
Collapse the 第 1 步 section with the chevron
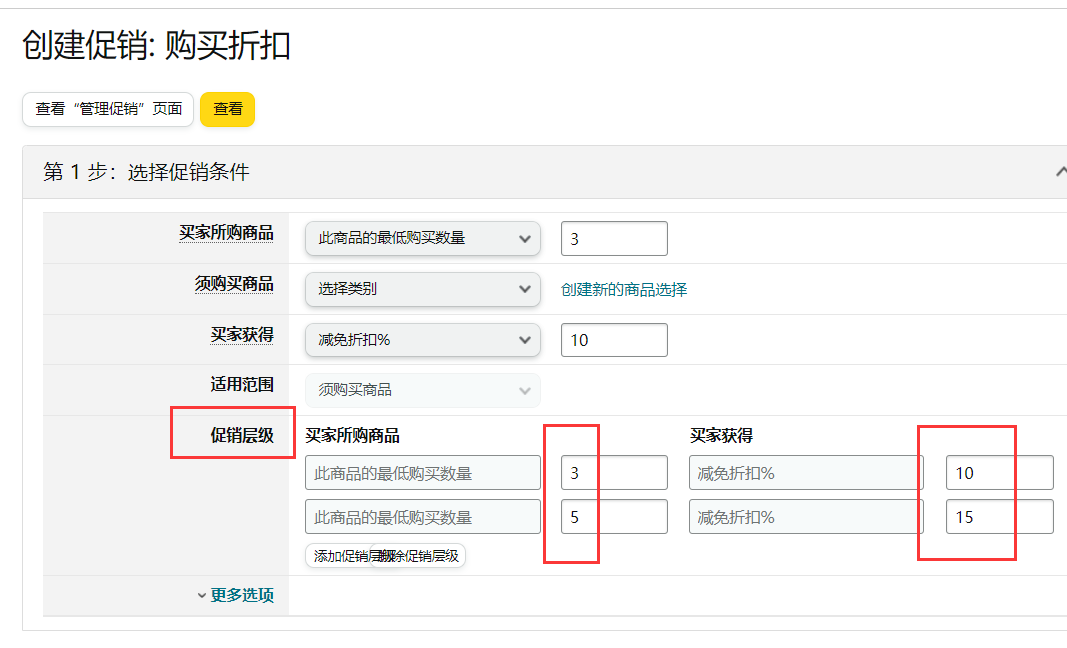tap(1063, 172)
